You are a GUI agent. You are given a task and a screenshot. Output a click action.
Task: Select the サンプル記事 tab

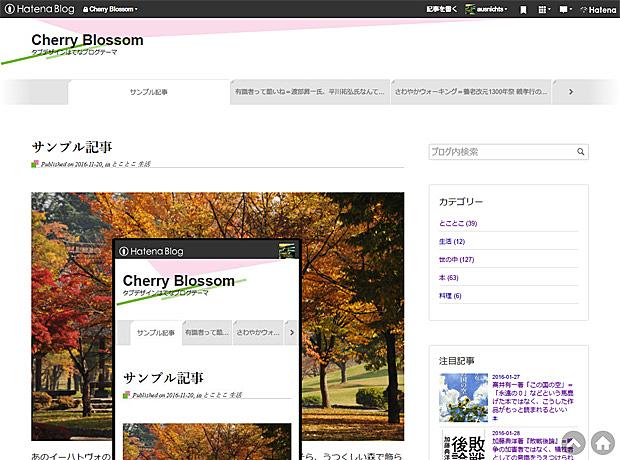149,92
